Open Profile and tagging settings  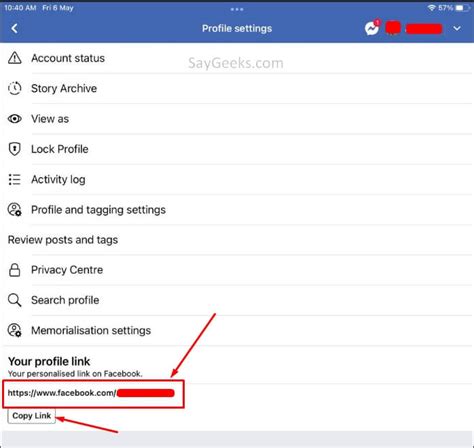point(237,210)
